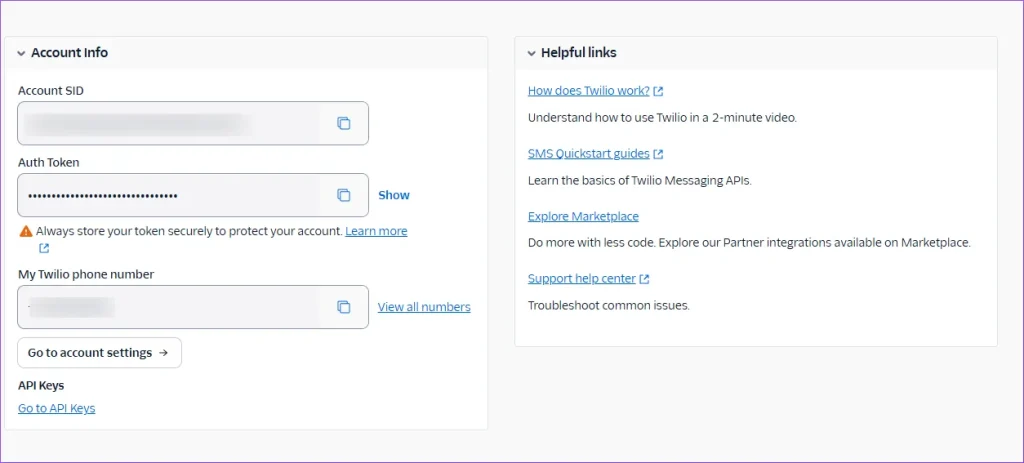Collapse the Account Info section
The width and height of the screenshot is (1024, 463).
point(21,54)
